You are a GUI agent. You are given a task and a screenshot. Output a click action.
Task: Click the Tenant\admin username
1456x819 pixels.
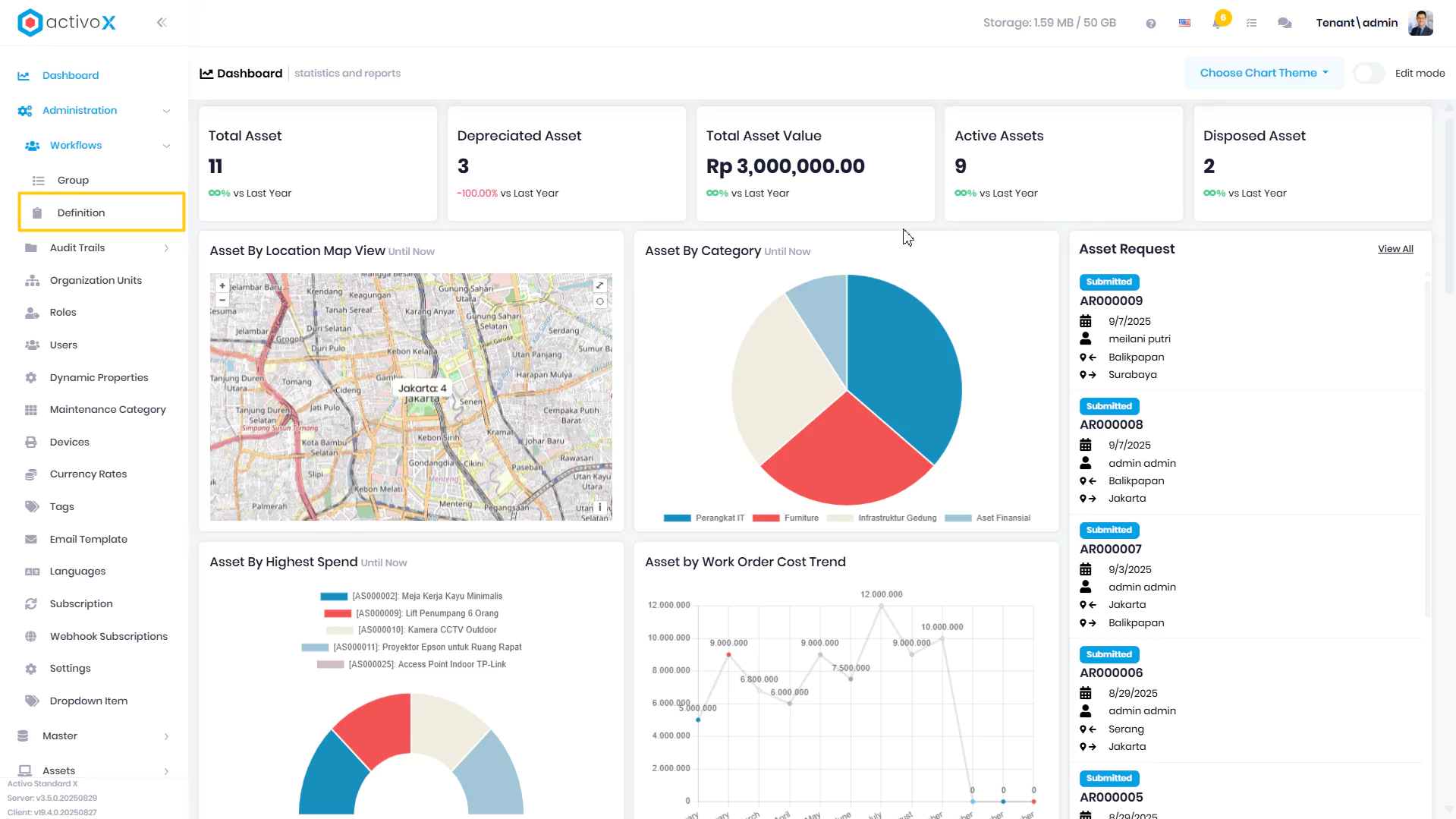pos(1357,23)
